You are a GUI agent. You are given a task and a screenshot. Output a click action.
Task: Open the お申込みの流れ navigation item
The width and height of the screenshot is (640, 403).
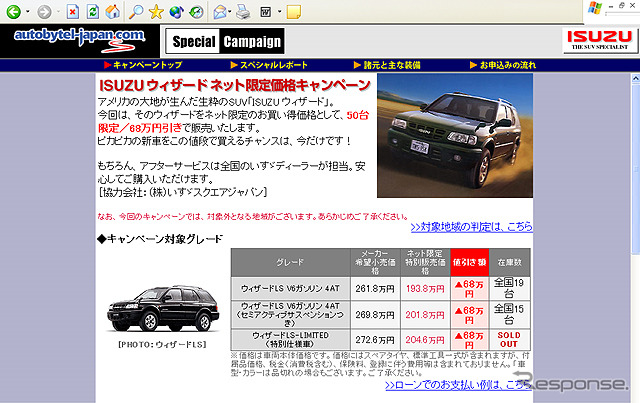click(x=503, y=65)
